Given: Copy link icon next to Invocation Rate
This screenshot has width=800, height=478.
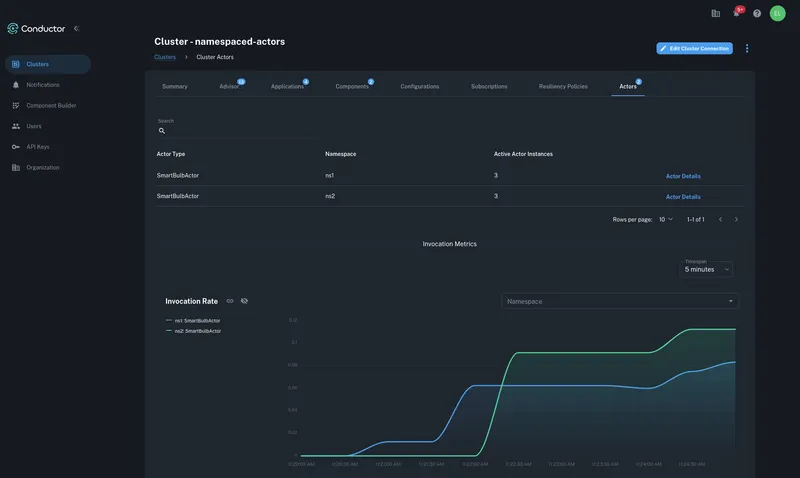Looking at the screenshot, I should 230,301.
